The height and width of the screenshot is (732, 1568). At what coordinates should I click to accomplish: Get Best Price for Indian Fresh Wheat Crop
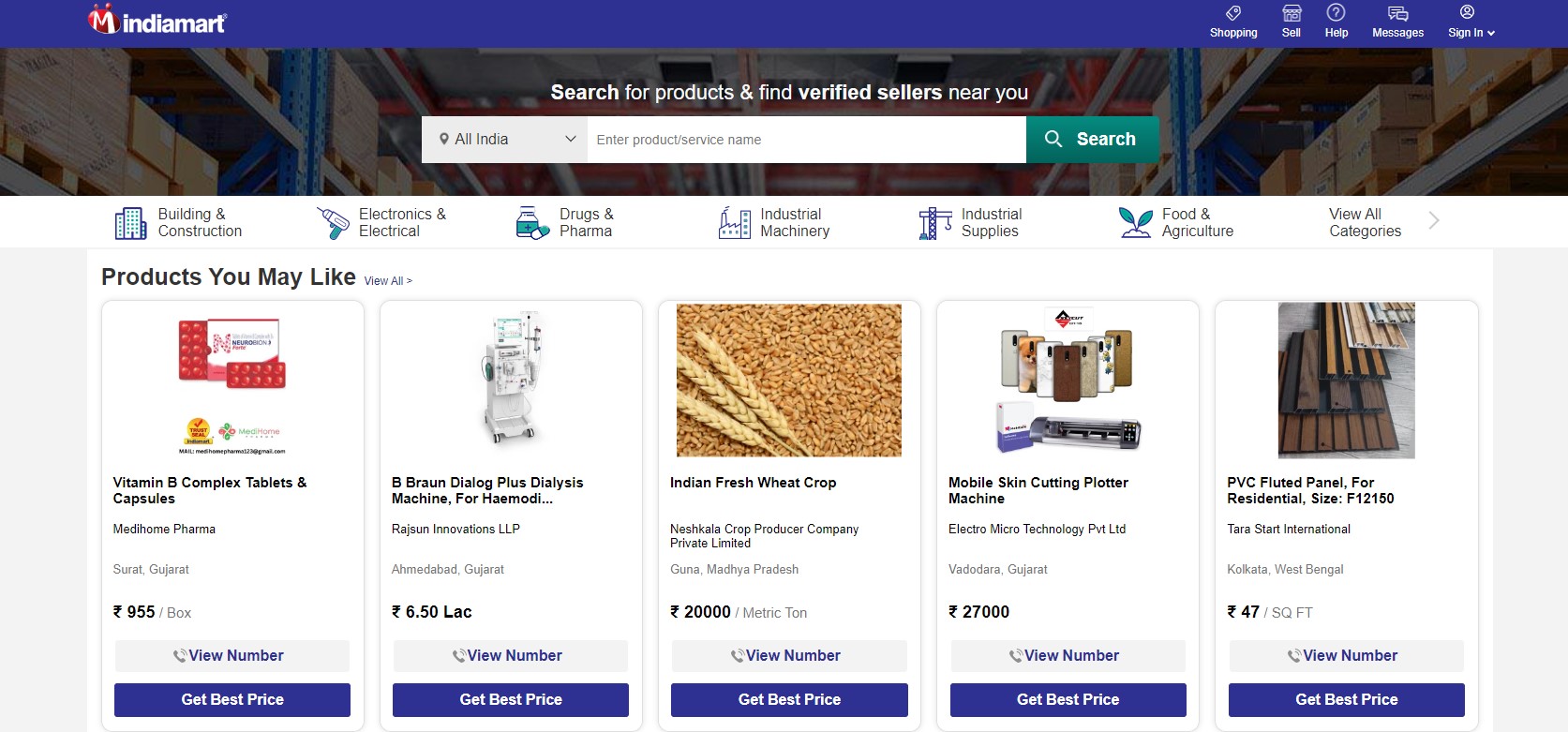[789, 700]
